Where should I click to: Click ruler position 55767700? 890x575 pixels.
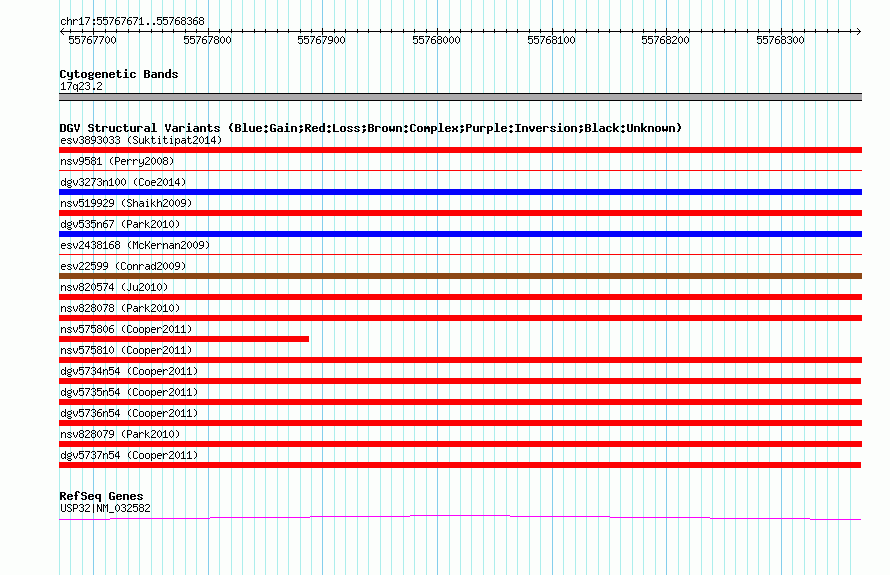(x=92, y=40)
